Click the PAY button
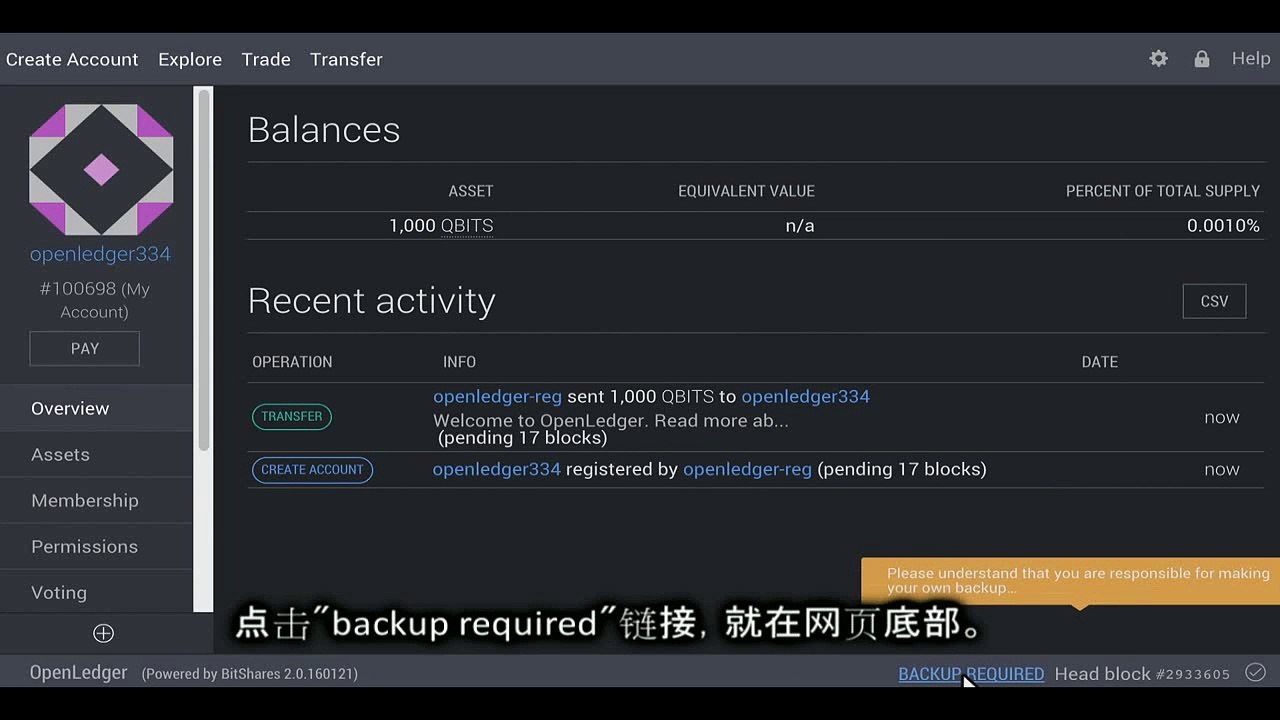1280x720 pixels. click(x=85, y=348)
